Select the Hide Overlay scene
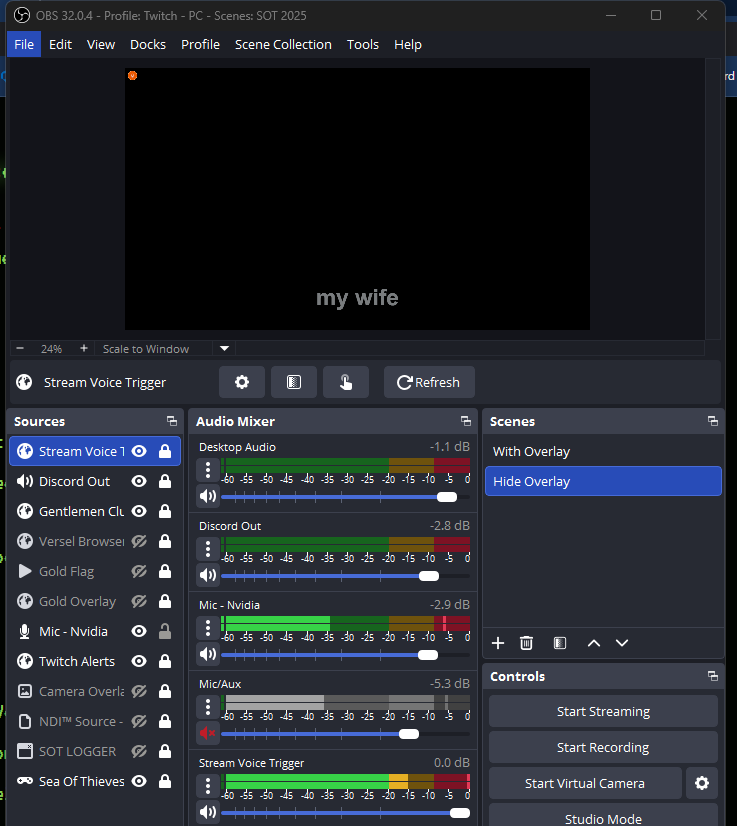The height and width of the screenshot is (826, 737). pos(603,481)
